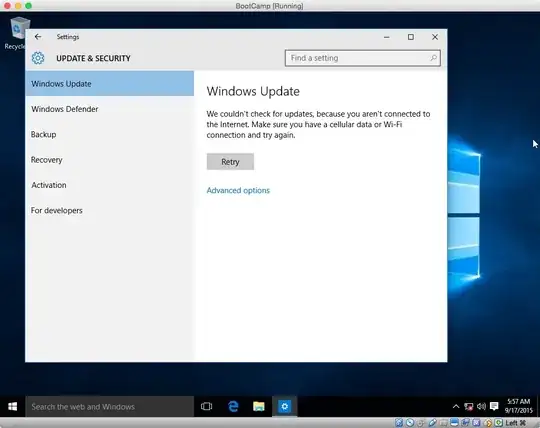Open the Advanced options link
540x428 pixels.
click(238, 190)
